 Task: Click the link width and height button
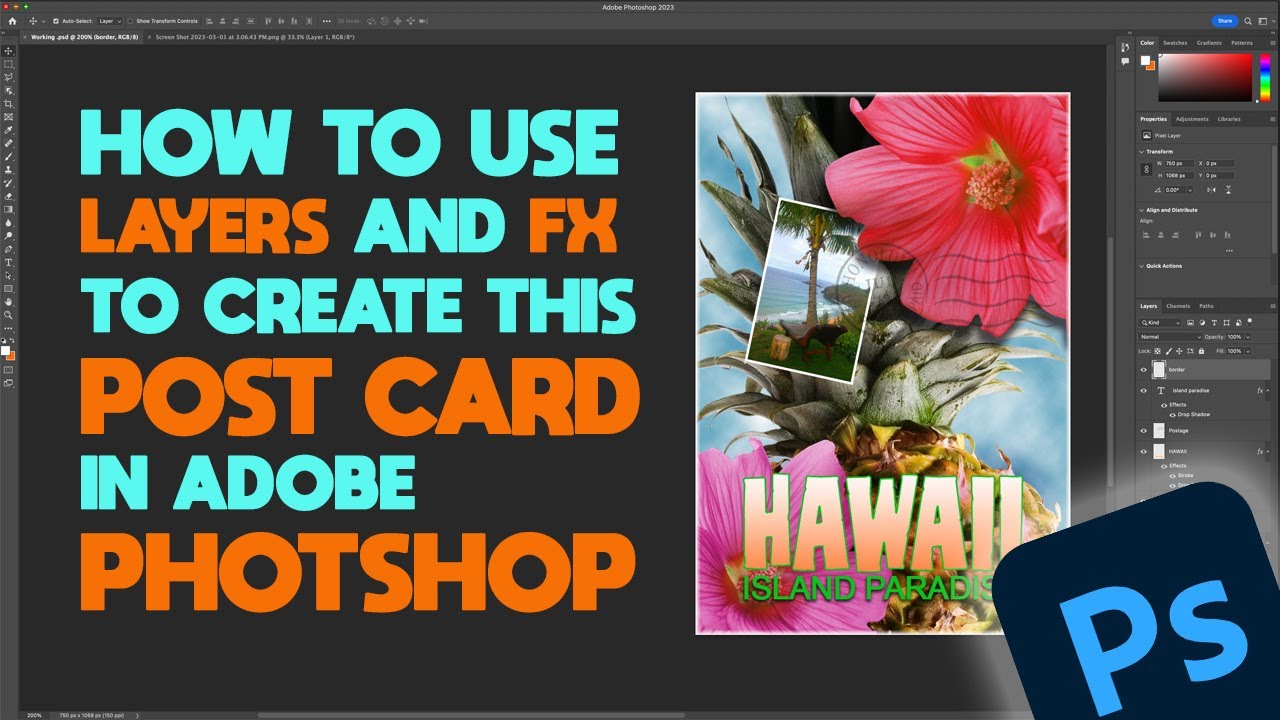[1146, 169]
